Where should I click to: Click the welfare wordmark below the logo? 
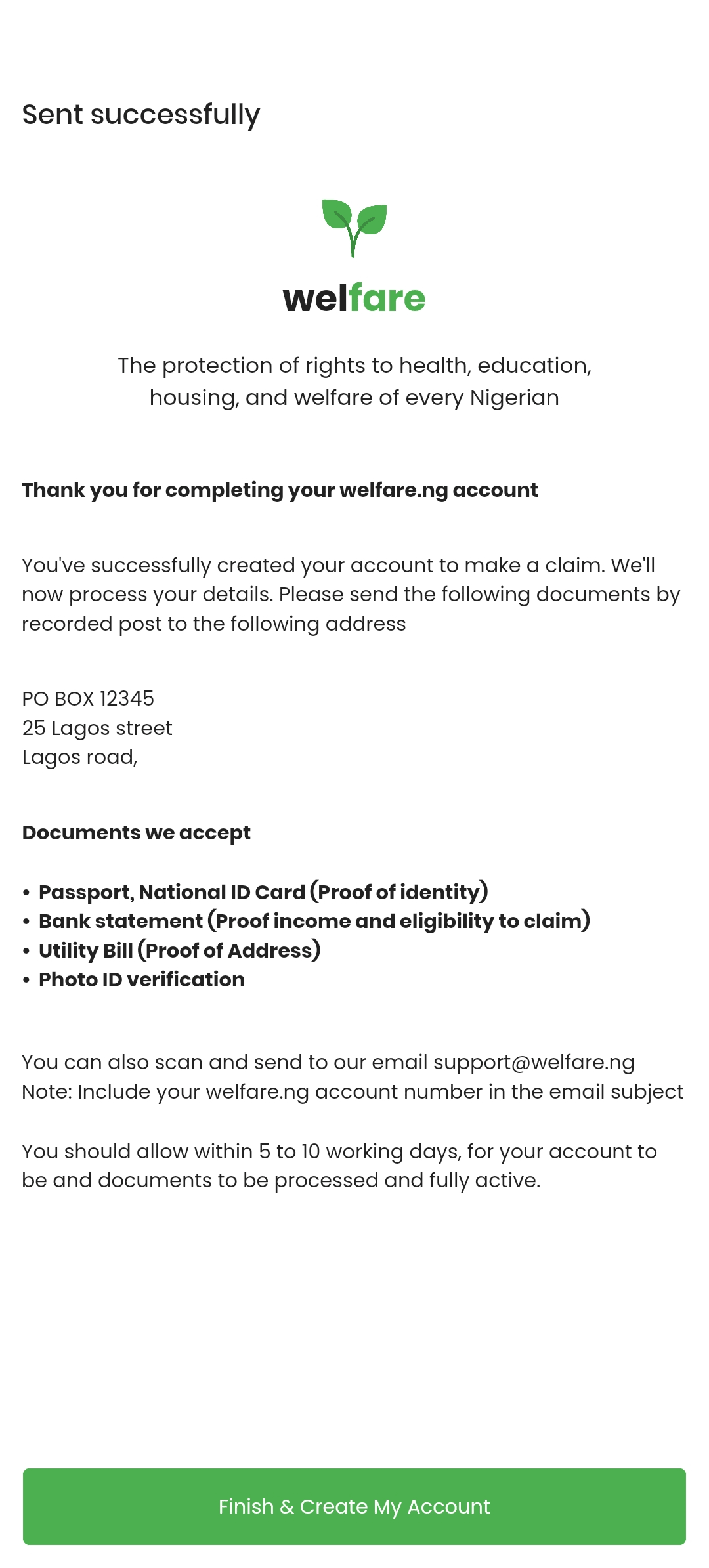pos(354,298)
